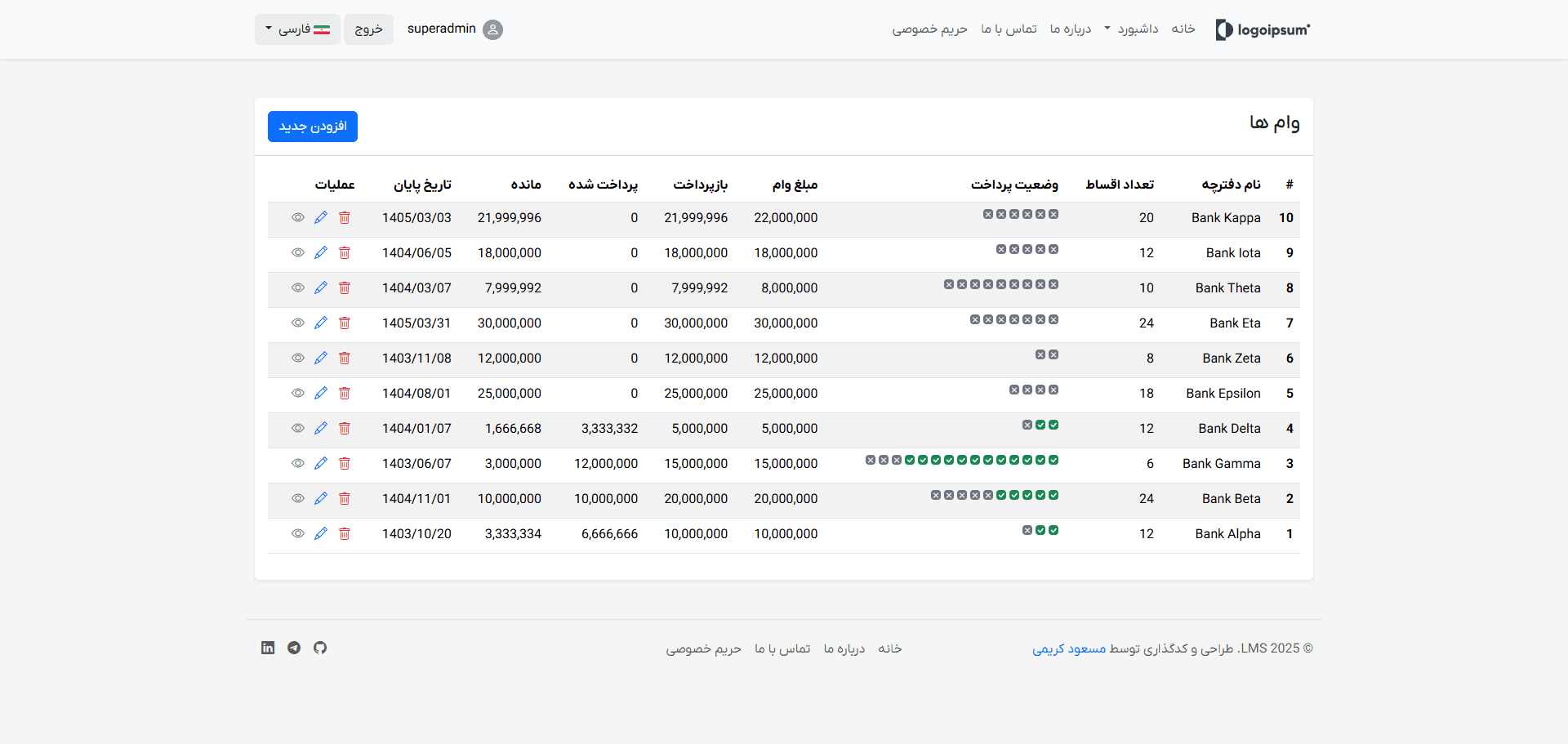
Task: Open حریم خصوصی in top navigation
Action: click(x=930, y=29)
